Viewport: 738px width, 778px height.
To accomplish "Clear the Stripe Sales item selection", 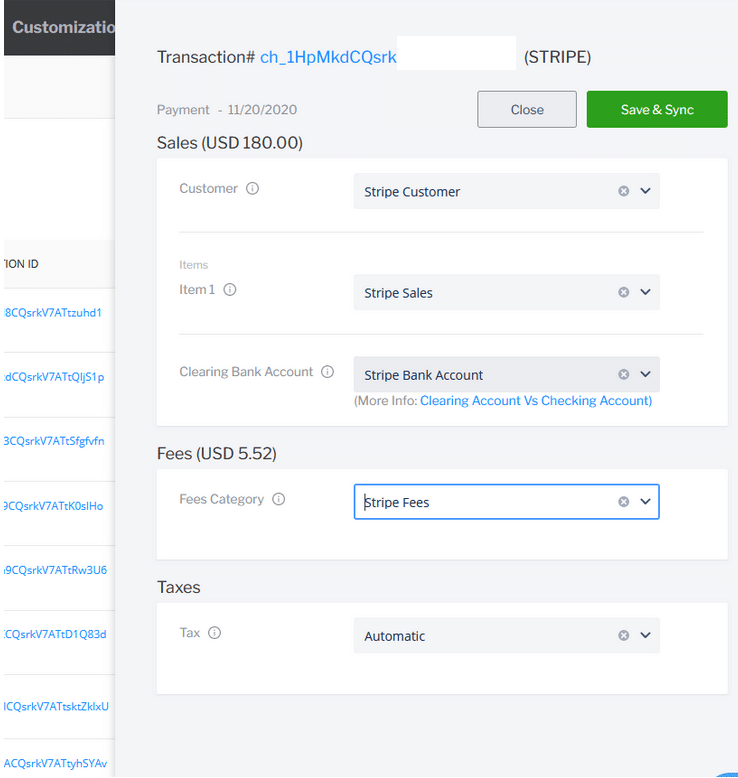I will (x=624, y=292).
